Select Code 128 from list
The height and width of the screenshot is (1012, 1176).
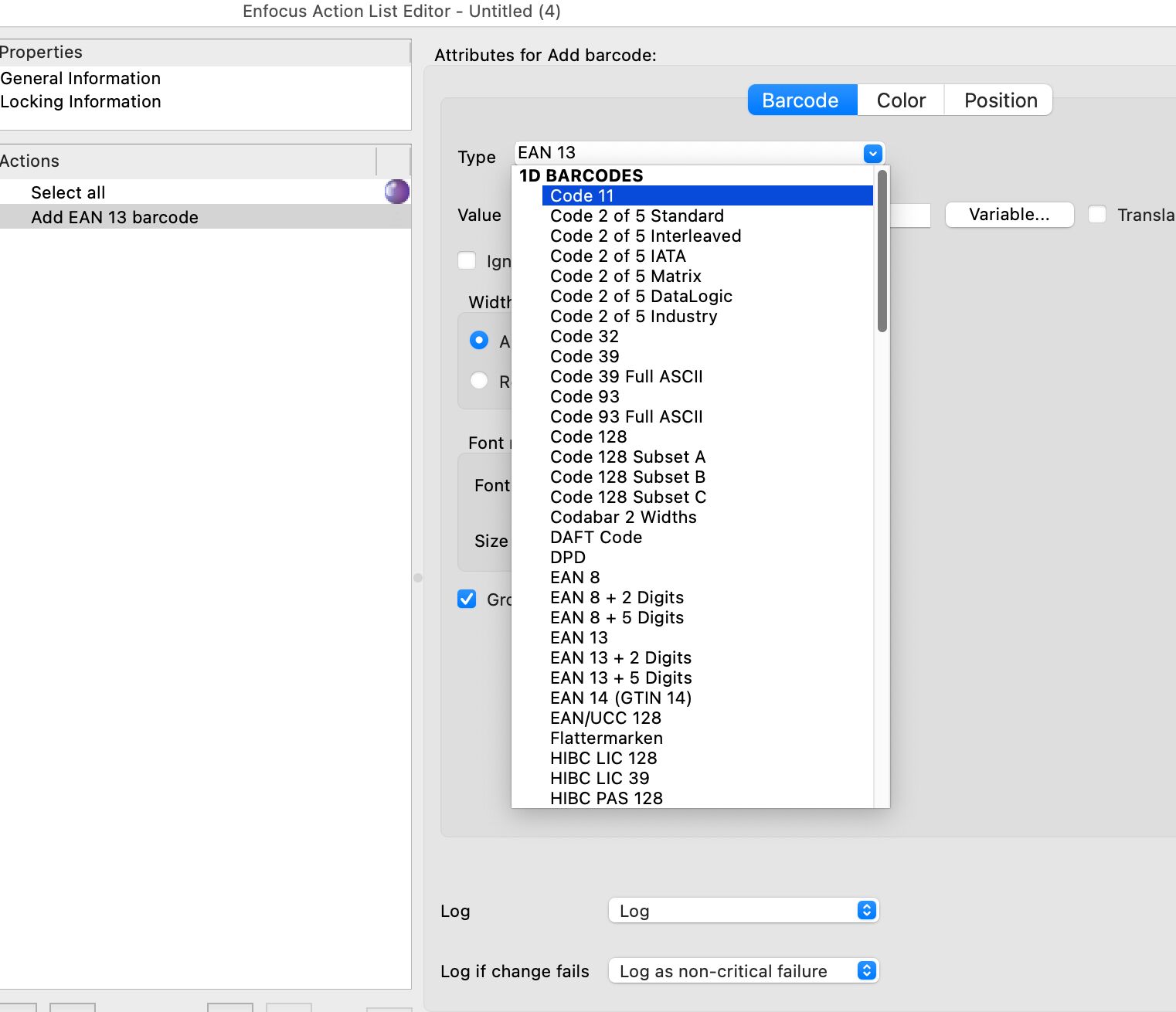[588, 436]
